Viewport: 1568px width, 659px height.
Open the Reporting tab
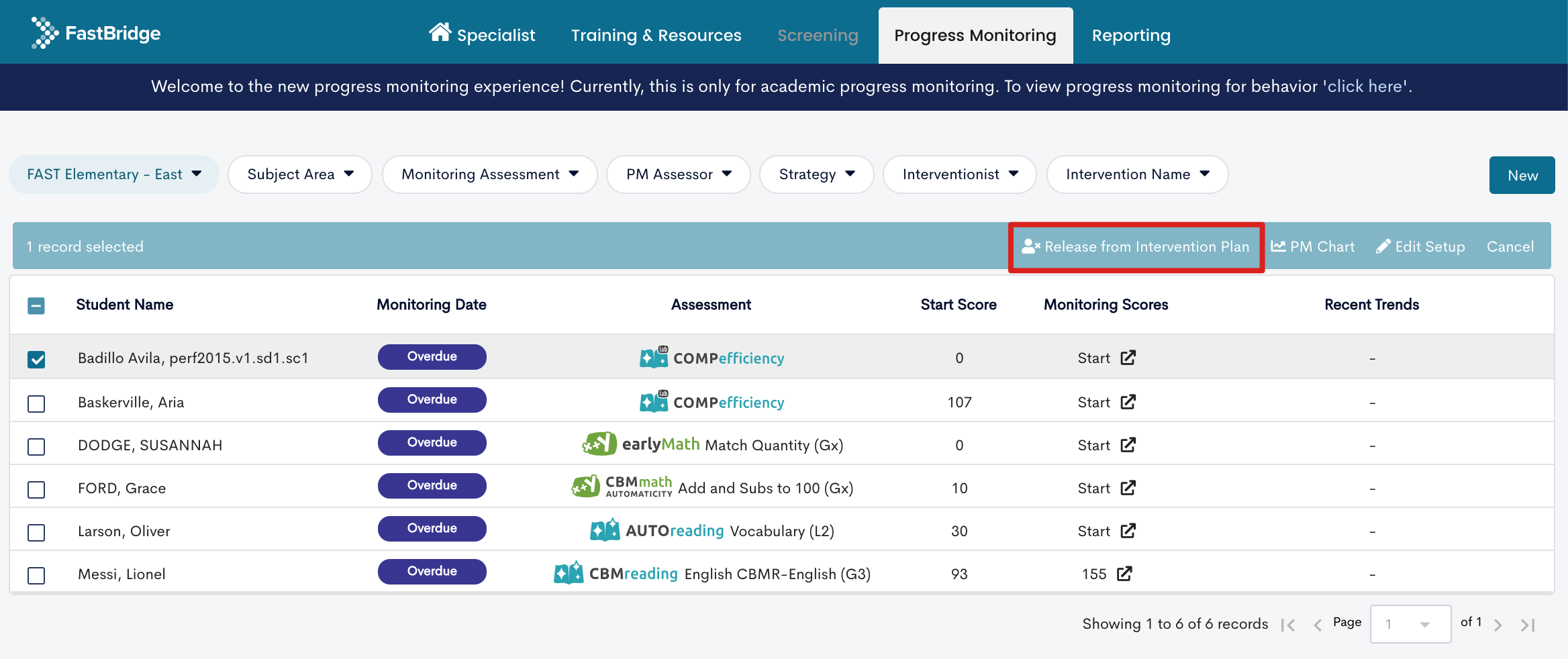click(x=1131, y=35)
